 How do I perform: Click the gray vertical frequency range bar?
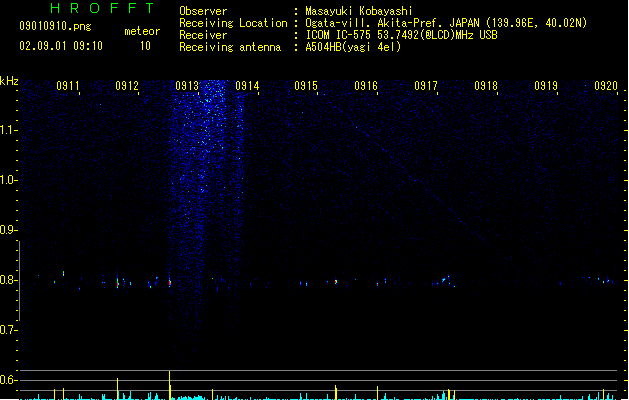coord(19,281)
